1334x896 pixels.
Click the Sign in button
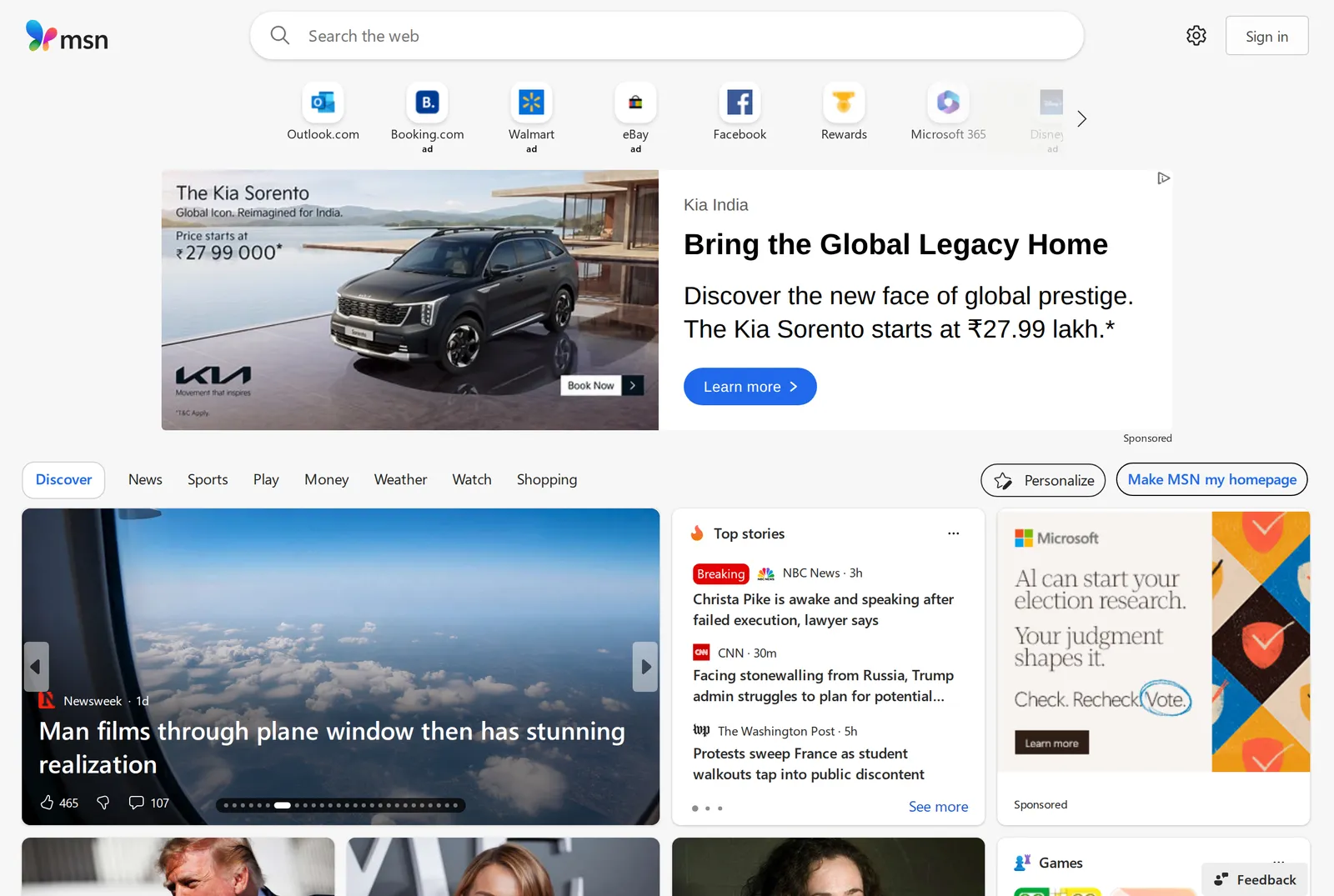pyautogui.click(x=1266, y=36)
